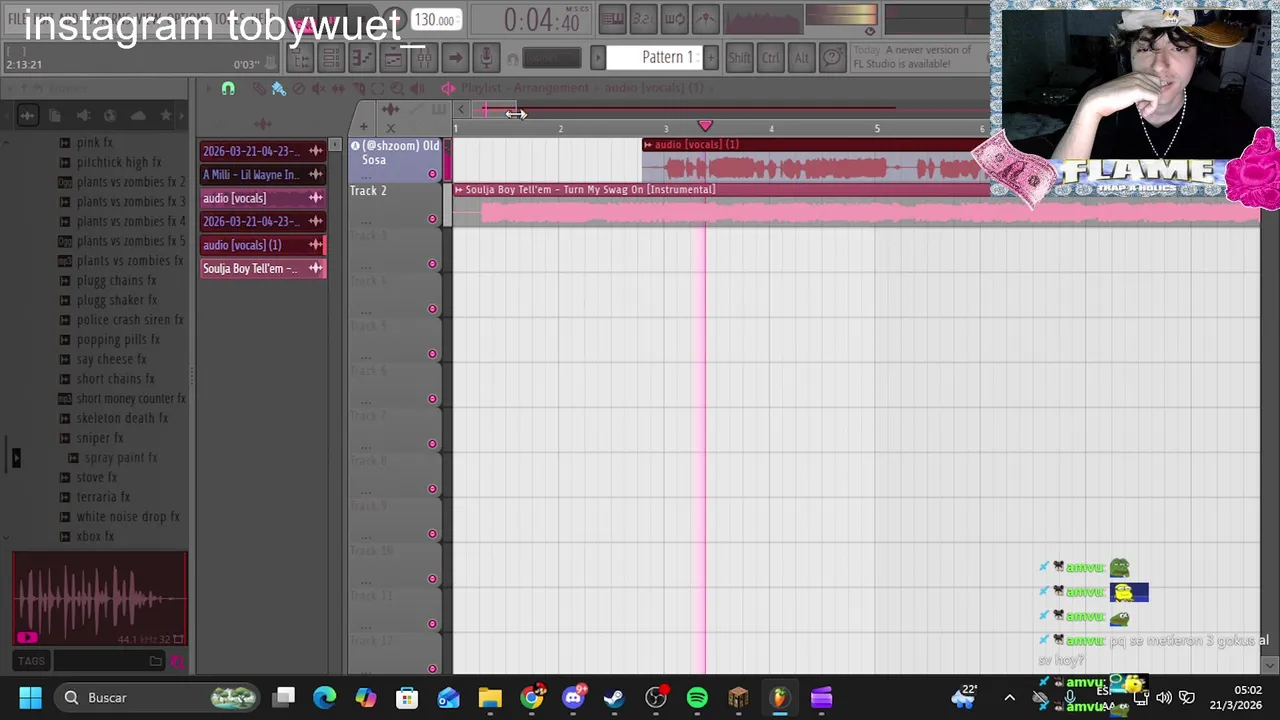Click the 'Track 2' header label
This screenshot has width=1280, height=720.
pyautogui.click(x=368, y=191)
